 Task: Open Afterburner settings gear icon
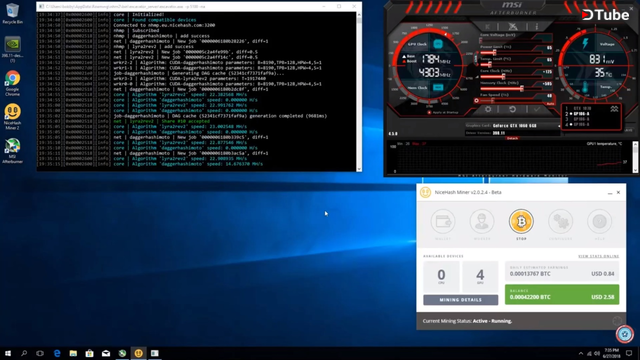point(488,109)
